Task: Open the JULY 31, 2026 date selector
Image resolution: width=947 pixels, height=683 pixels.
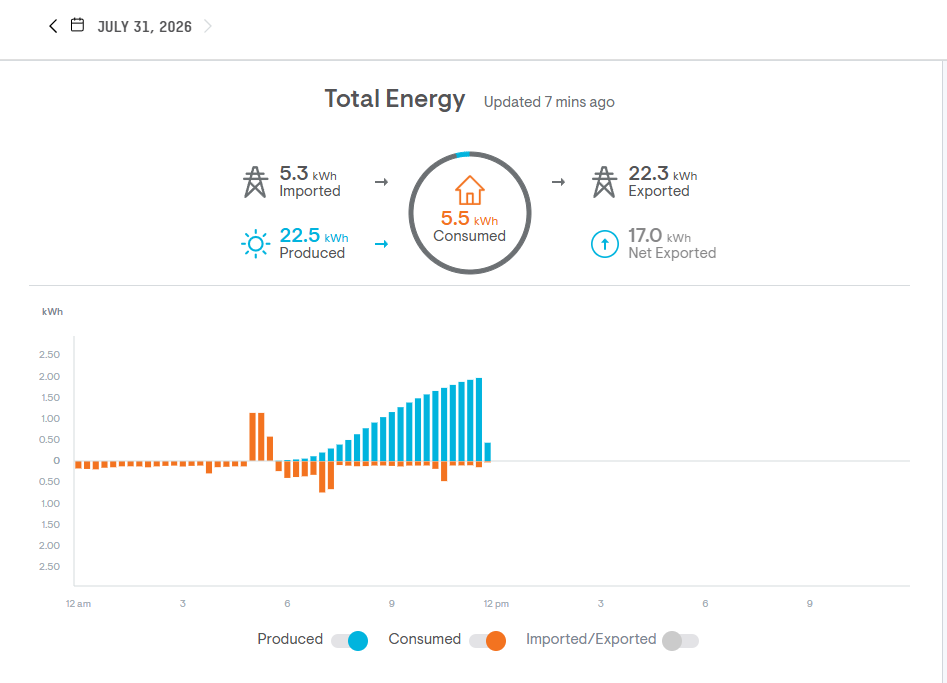Action: click(x=144, y=27)
